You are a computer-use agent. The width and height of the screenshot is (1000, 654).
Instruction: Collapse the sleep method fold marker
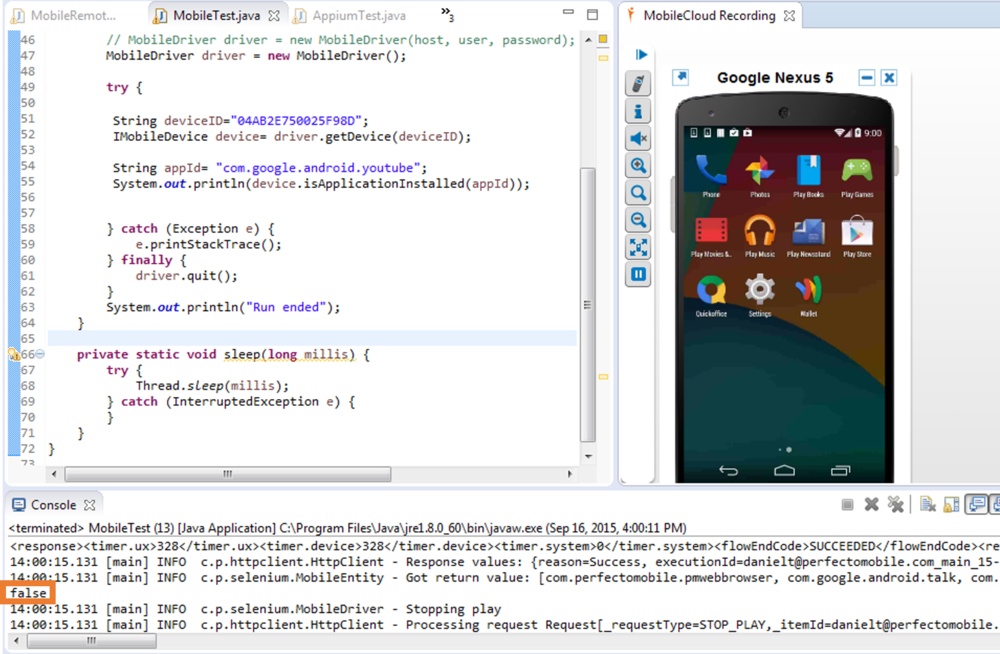coord(40,354)
